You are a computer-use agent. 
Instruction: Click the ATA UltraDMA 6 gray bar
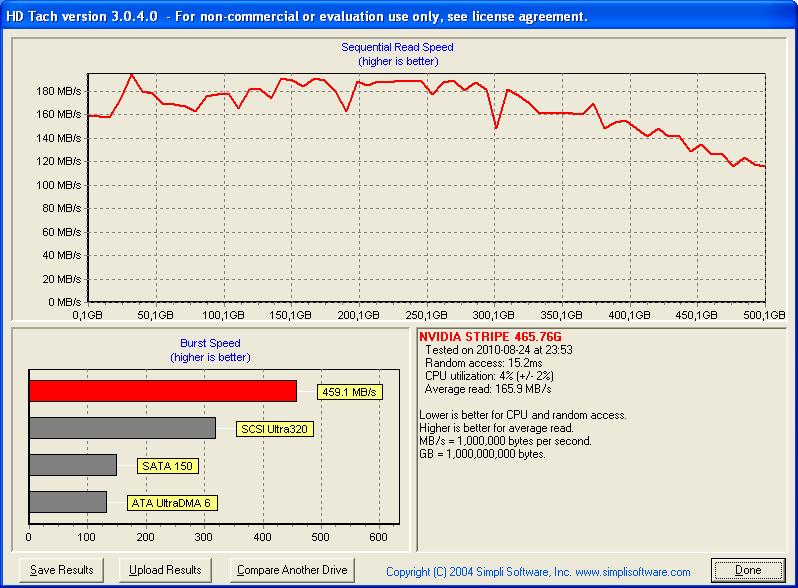[68, 502]
